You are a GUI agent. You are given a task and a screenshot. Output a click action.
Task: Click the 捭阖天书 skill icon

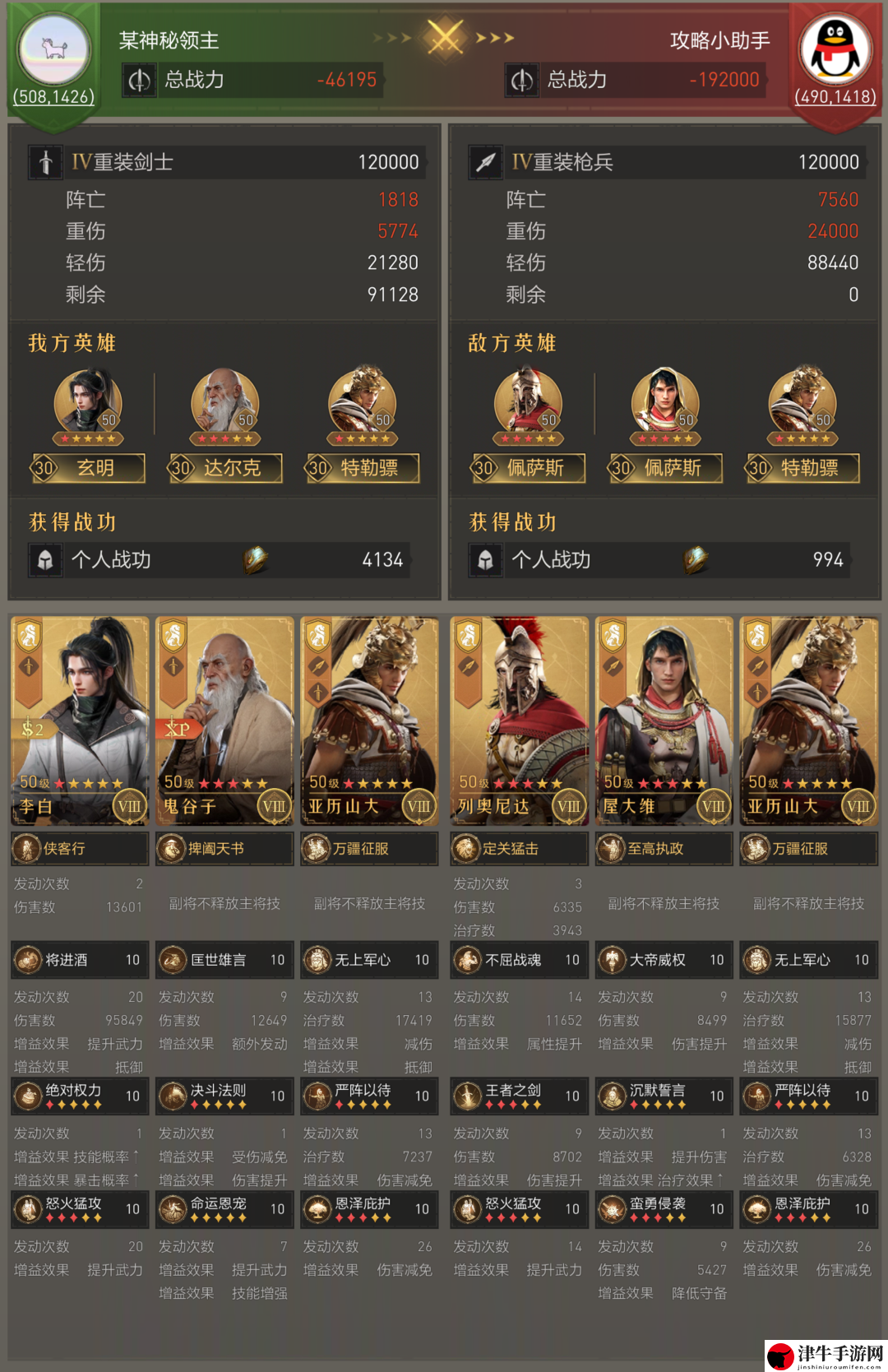click(172, 848)
